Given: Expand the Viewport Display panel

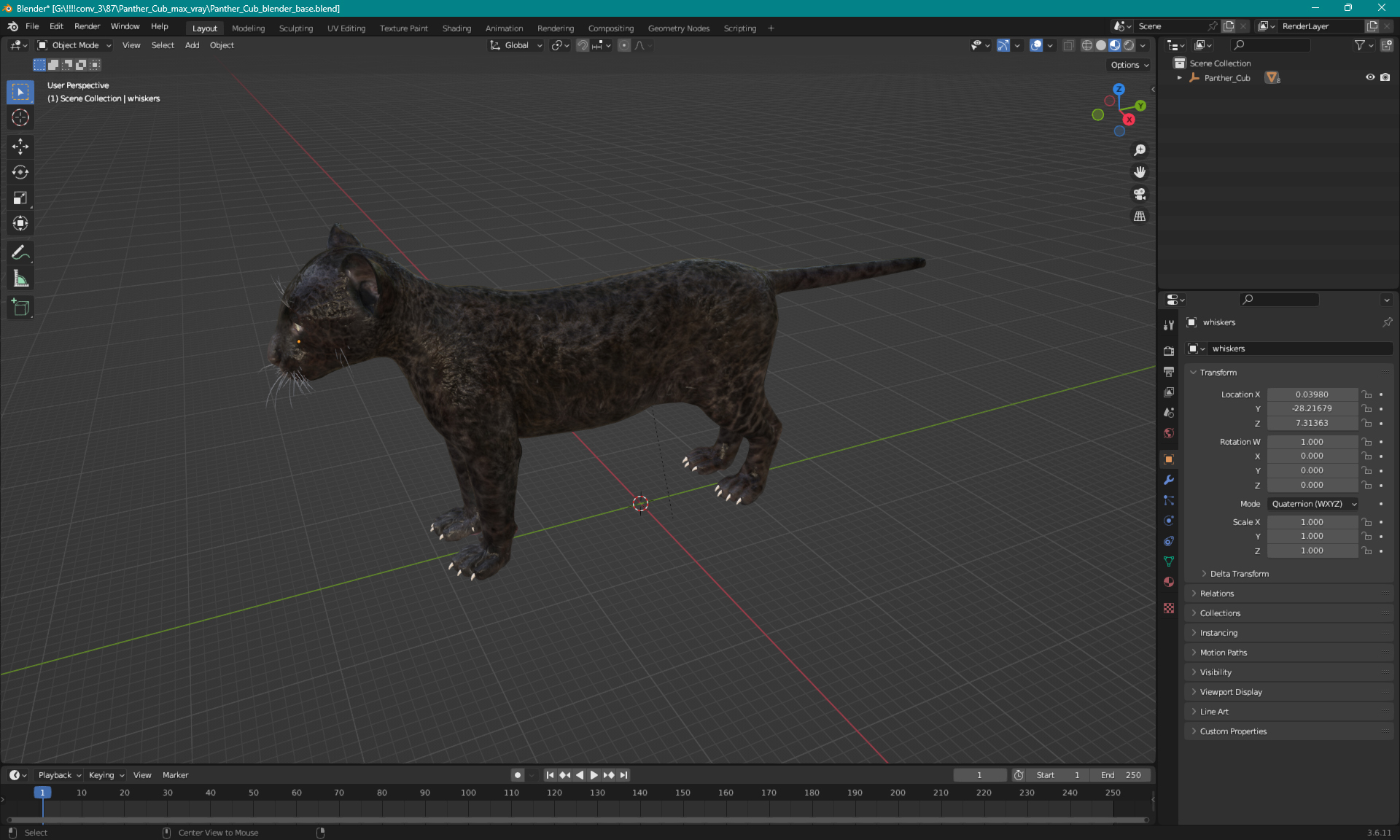Looking at the screenshot, I should (x=1231, y=692).
